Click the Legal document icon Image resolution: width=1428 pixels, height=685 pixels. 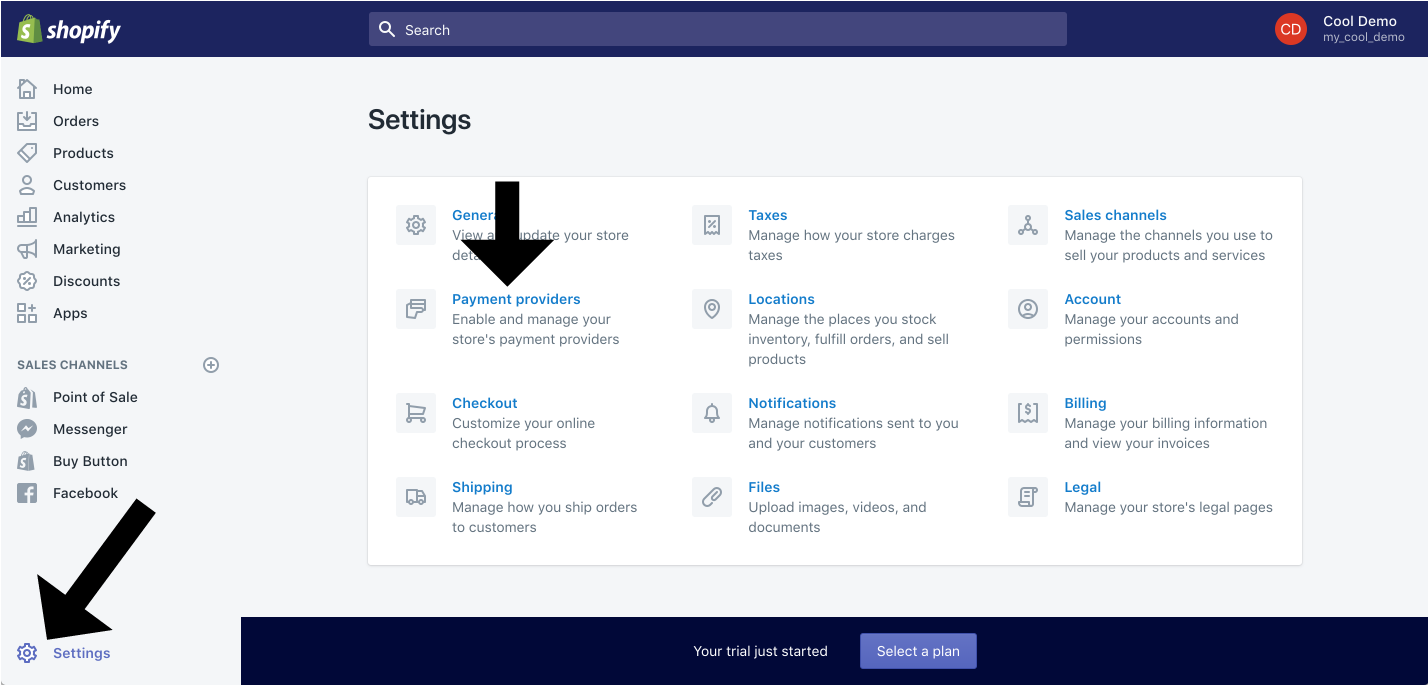point(1028,497)
